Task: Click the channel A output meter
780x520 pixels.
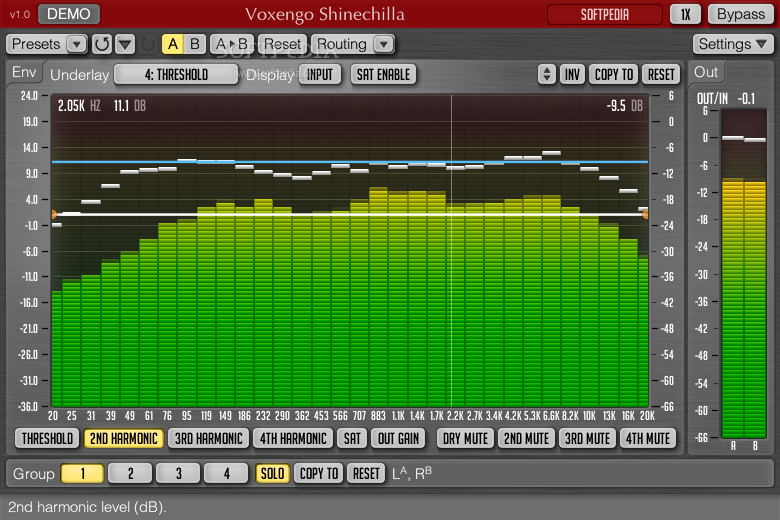Action: 733,274
